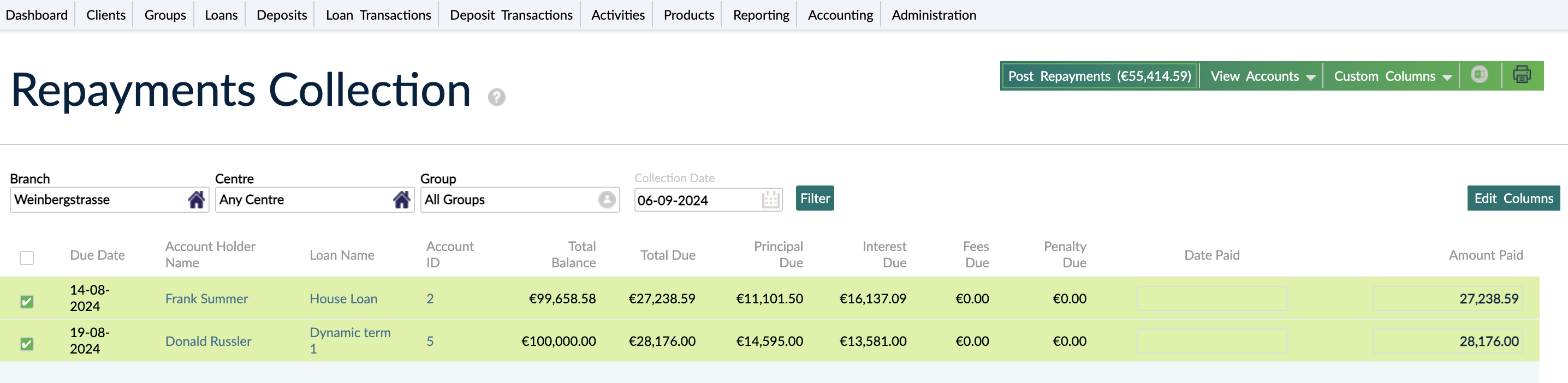Click the Date Paid column header
Screen dimensions: 1568x383
pyautogui.click(x=1211, y=255)
